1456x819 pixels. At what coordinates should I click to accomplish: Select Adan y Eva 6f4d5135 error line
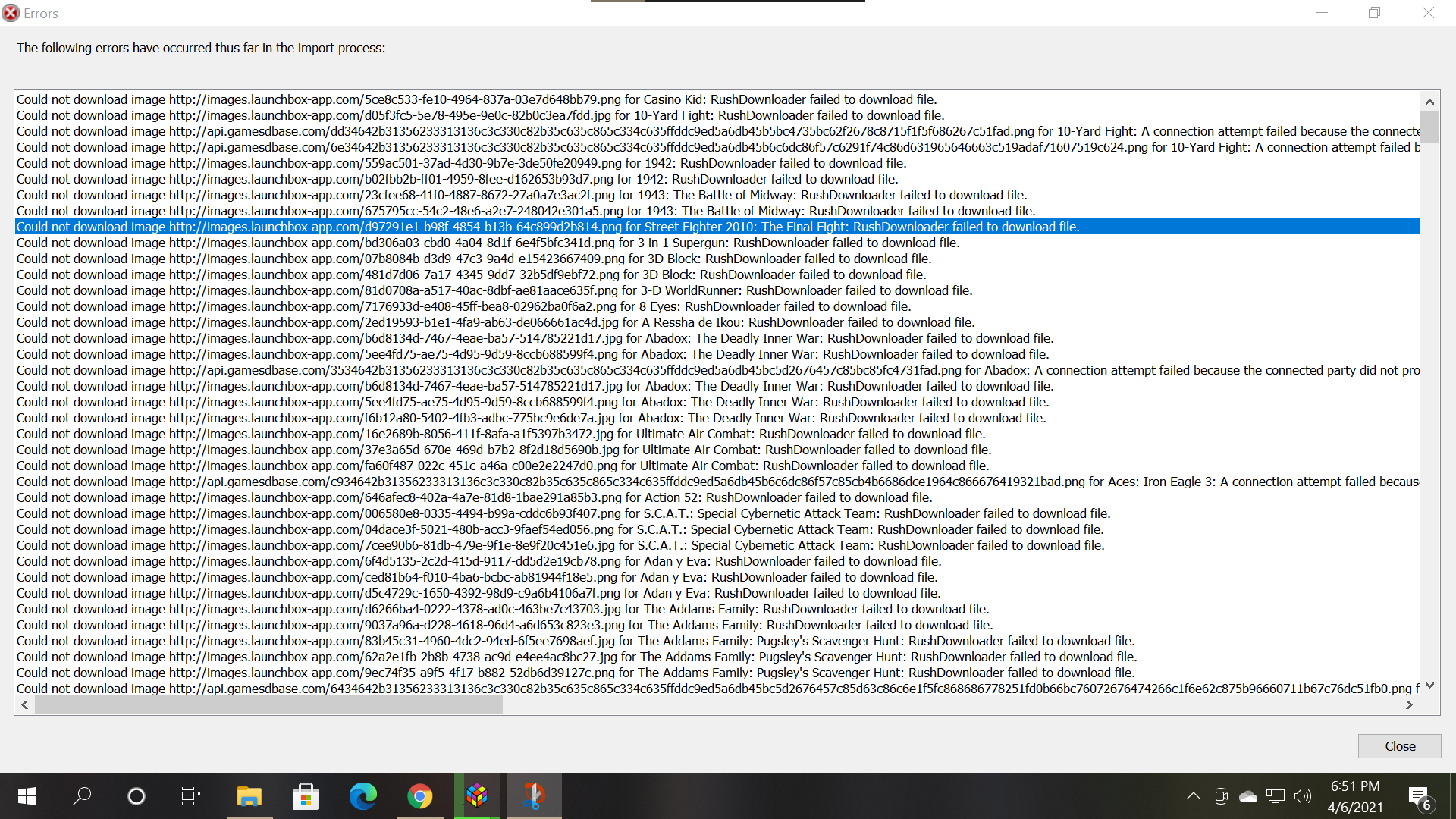pyautogui.click(x=717, y=561)
